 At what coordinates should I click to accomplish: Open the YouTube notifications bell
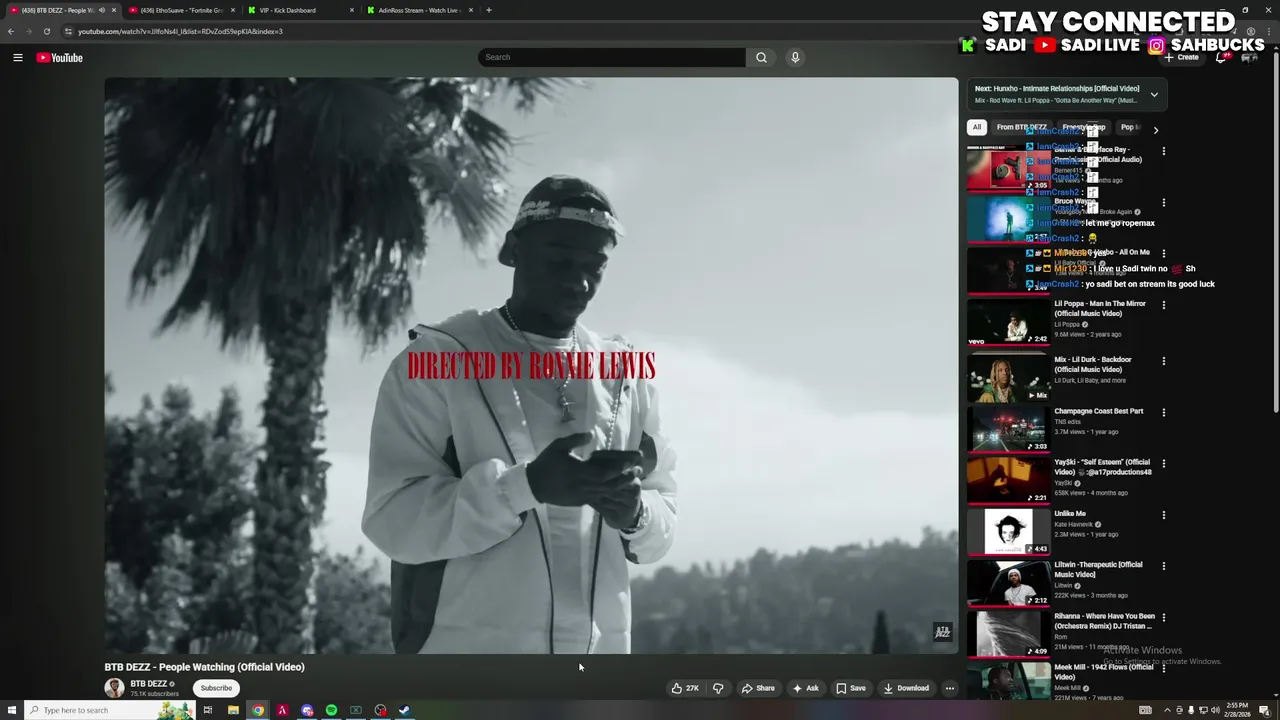pos(1221,57)
